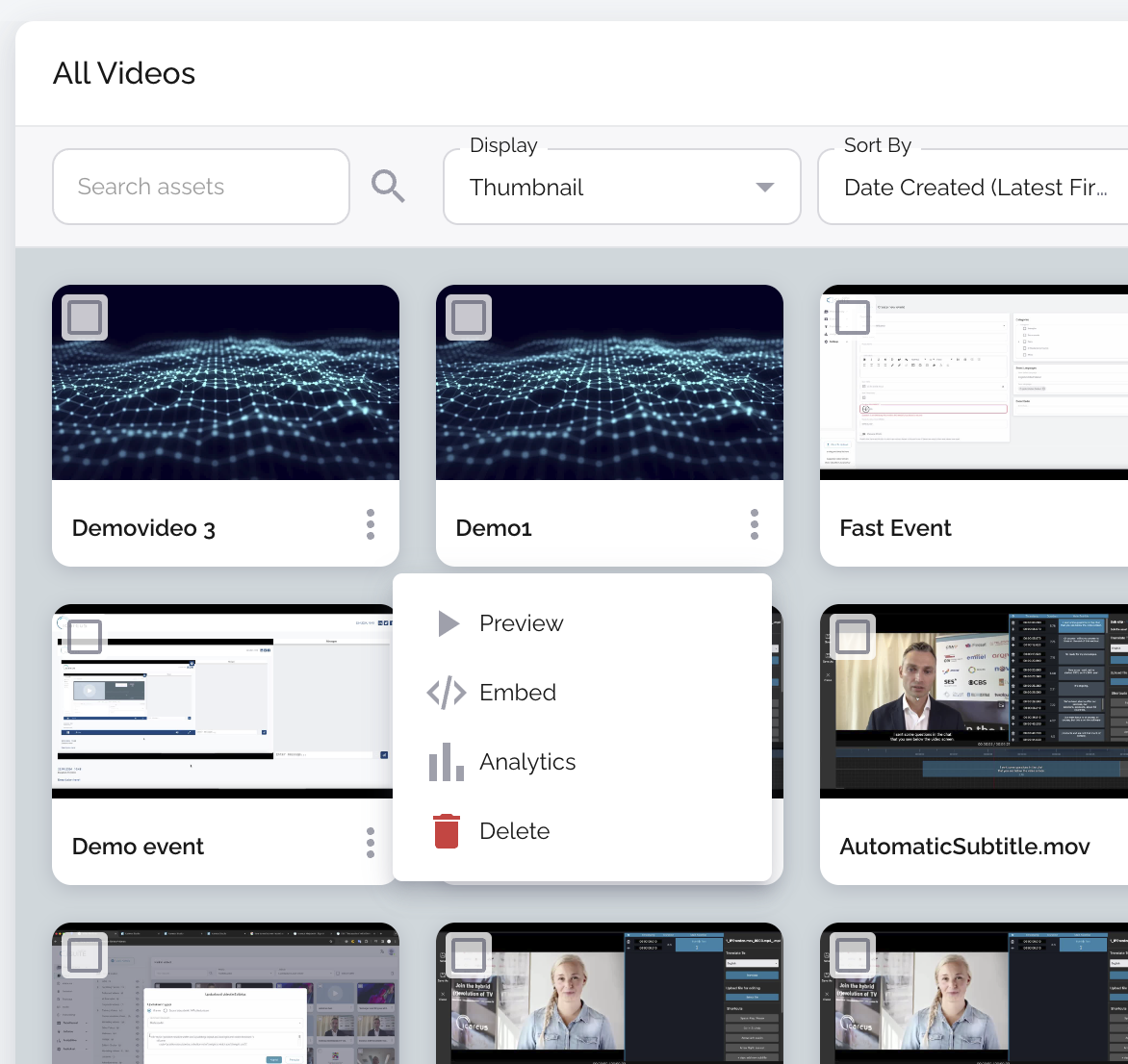Check the Fast Event video checkbox

(x=853, y=317)
